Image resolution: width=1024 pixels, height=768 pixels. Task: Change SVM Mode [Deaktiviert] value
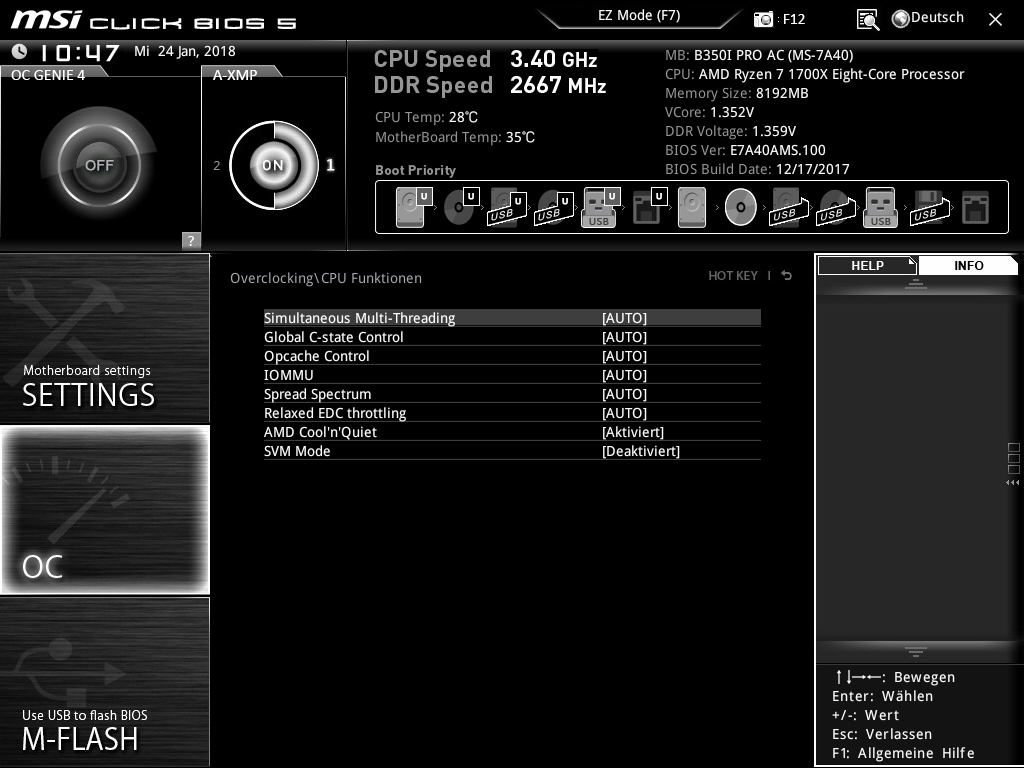(641, 451)
